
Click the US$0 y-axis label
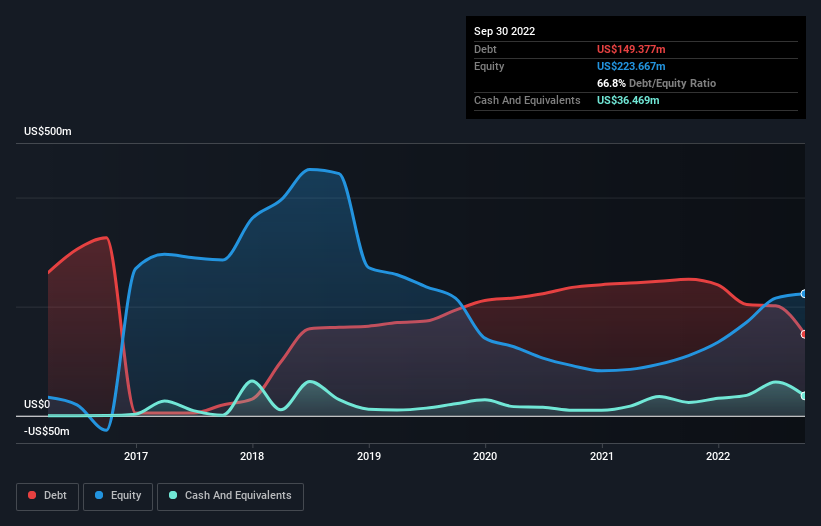(37, 404)
